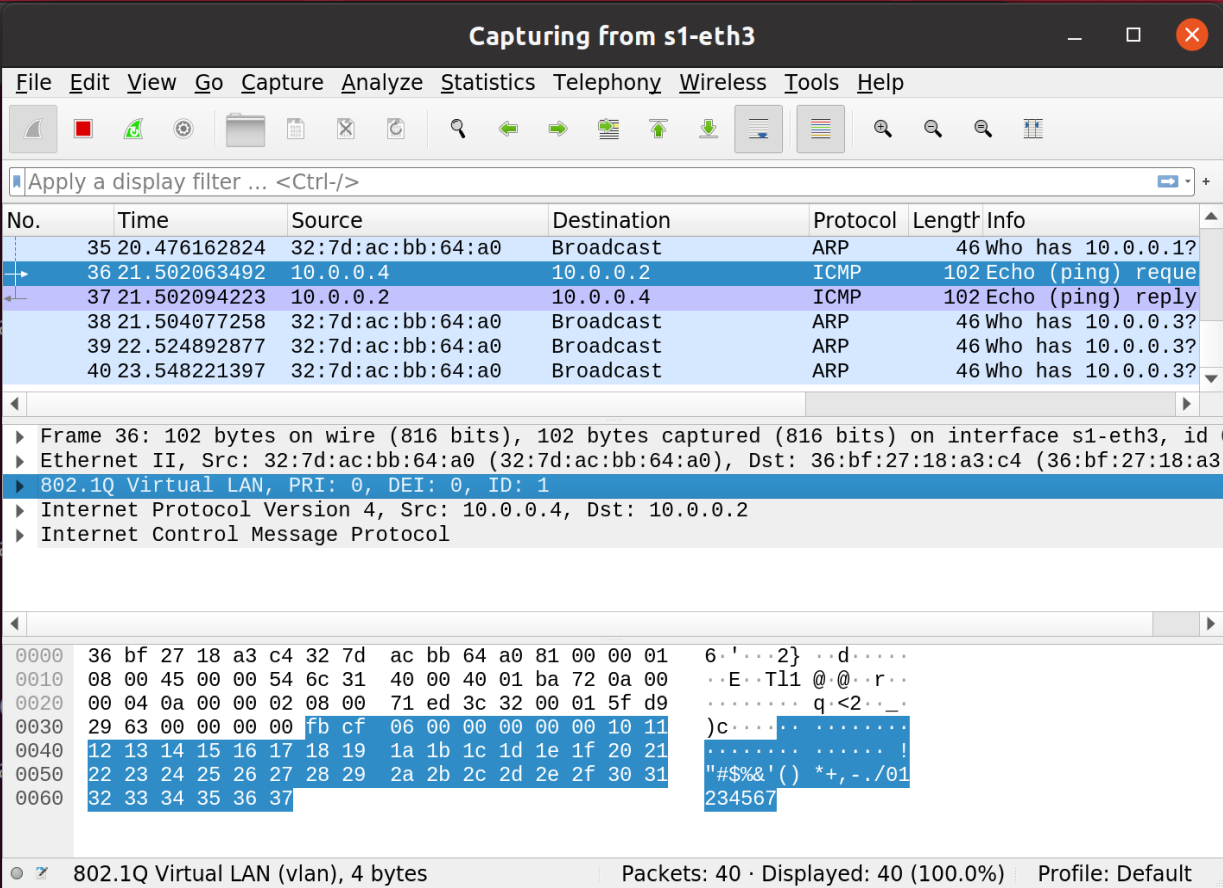Jump to the last packet
Viewport: 1223px width, 888px height.
pyautogui.click(x=708, y=129)
